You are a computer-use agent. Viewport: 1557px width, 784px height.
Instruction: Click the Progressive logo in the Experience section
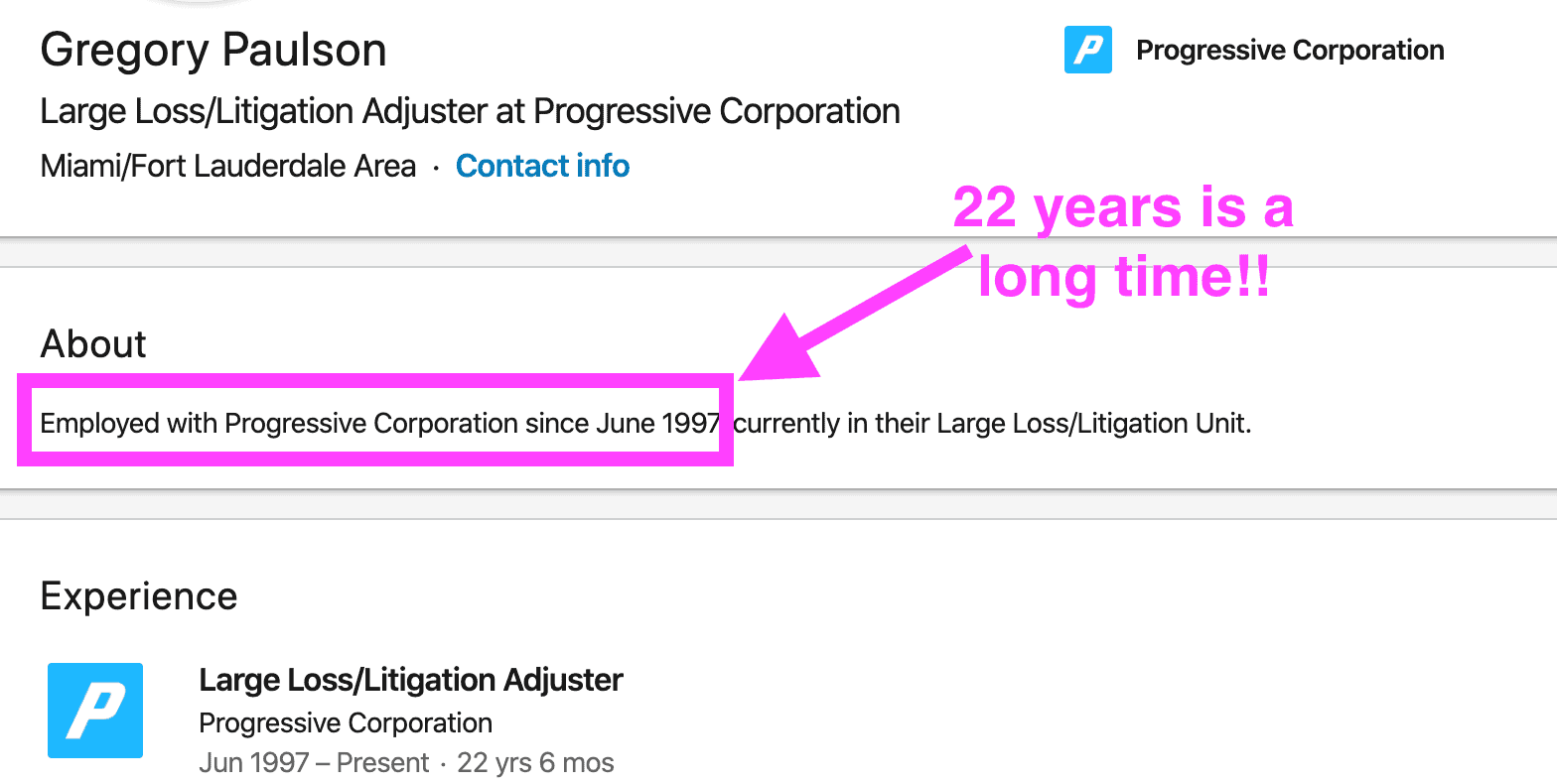pos(95,711)
